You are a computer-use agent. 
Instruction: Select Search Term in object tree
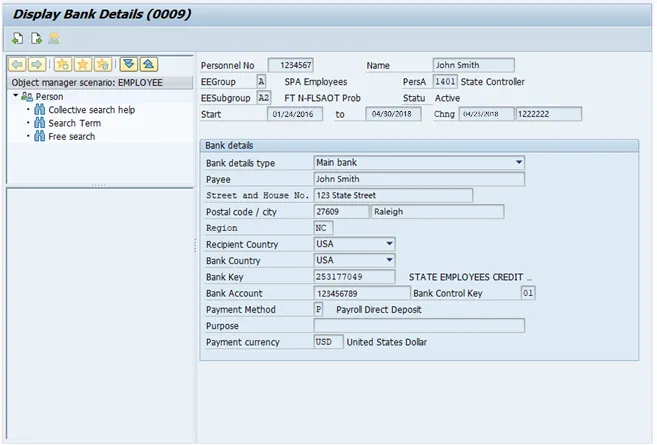[74, 123]
